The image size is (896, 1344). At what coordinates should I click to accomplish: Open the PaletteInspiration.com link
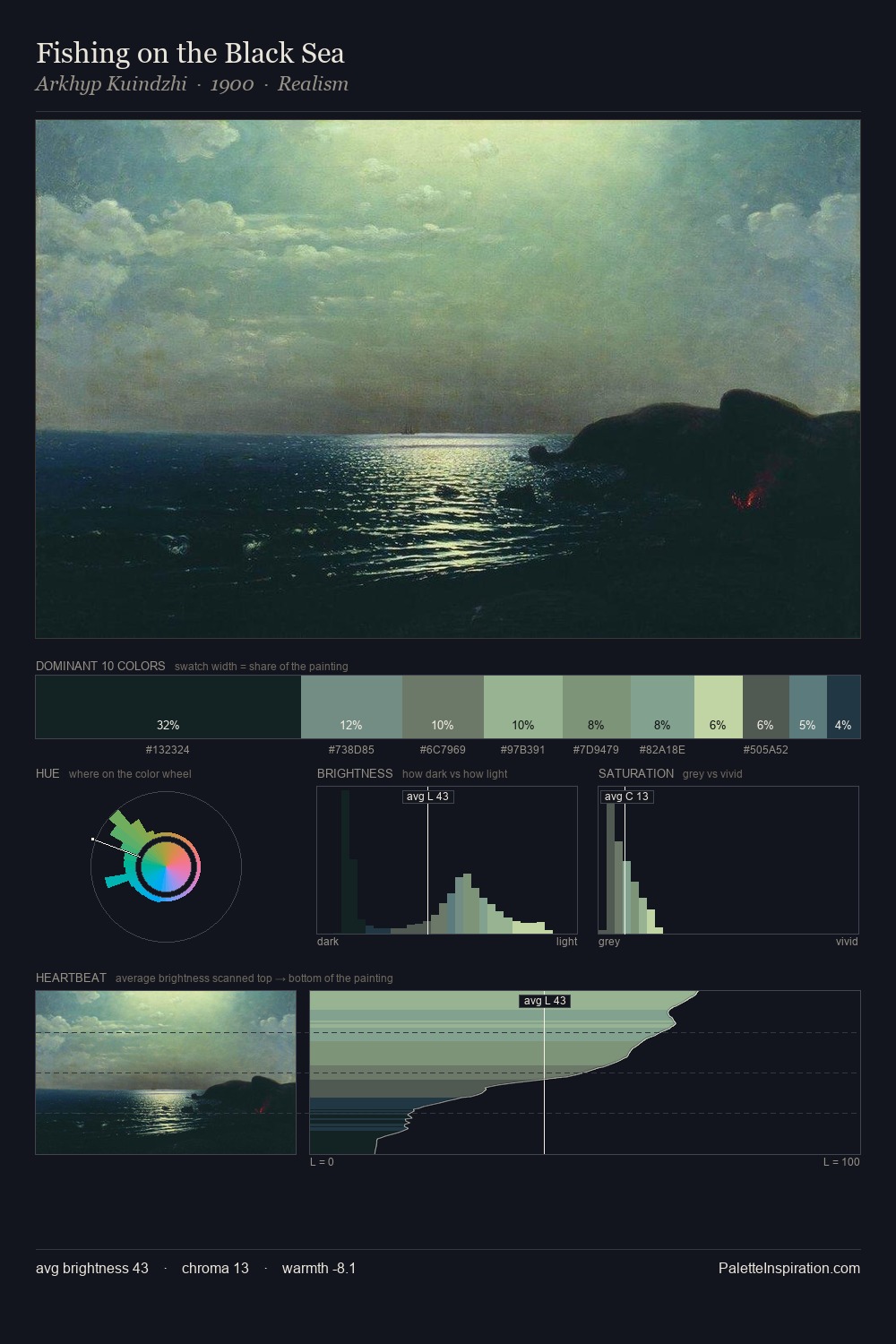(789, 1268)
